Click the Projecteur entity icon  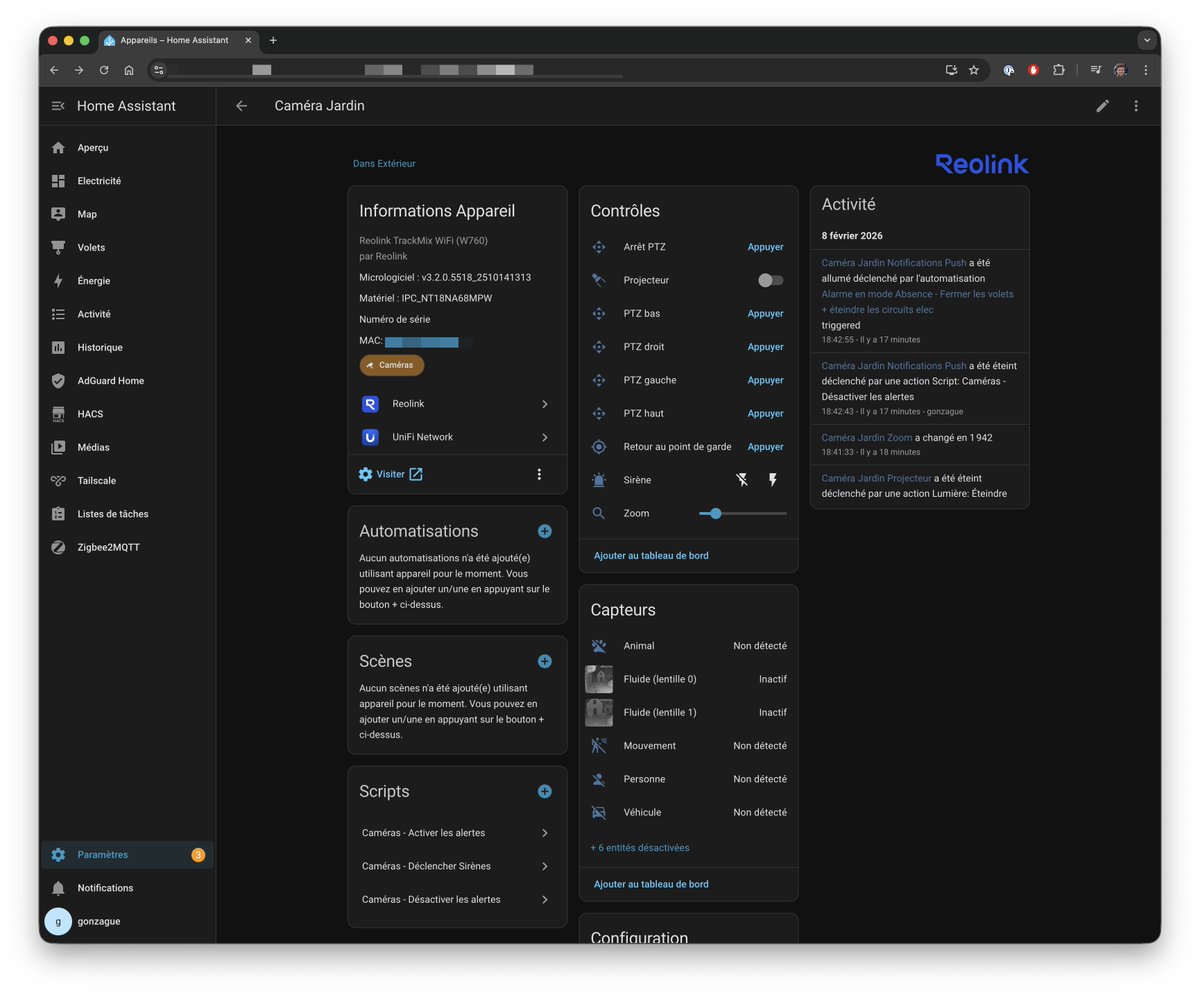(x=599, y=280)
